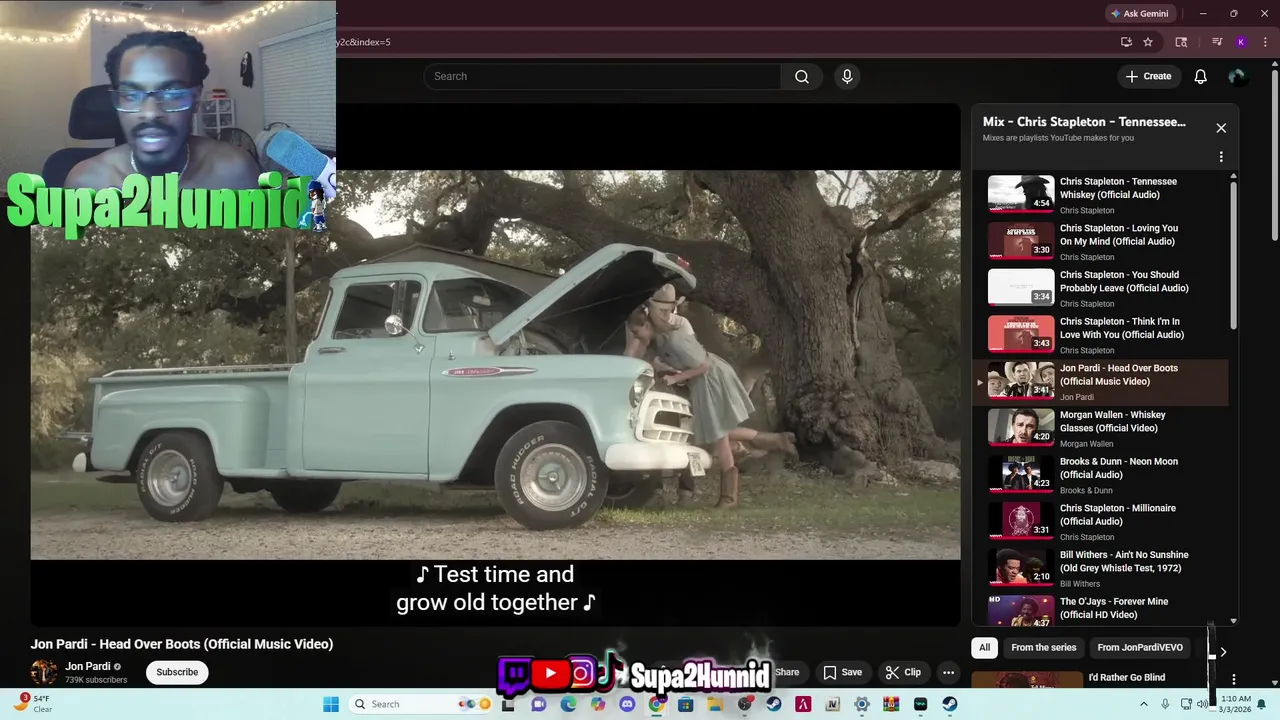
Task: Open Think I'm In Love With You video
Action: [x=1100, y=335]
